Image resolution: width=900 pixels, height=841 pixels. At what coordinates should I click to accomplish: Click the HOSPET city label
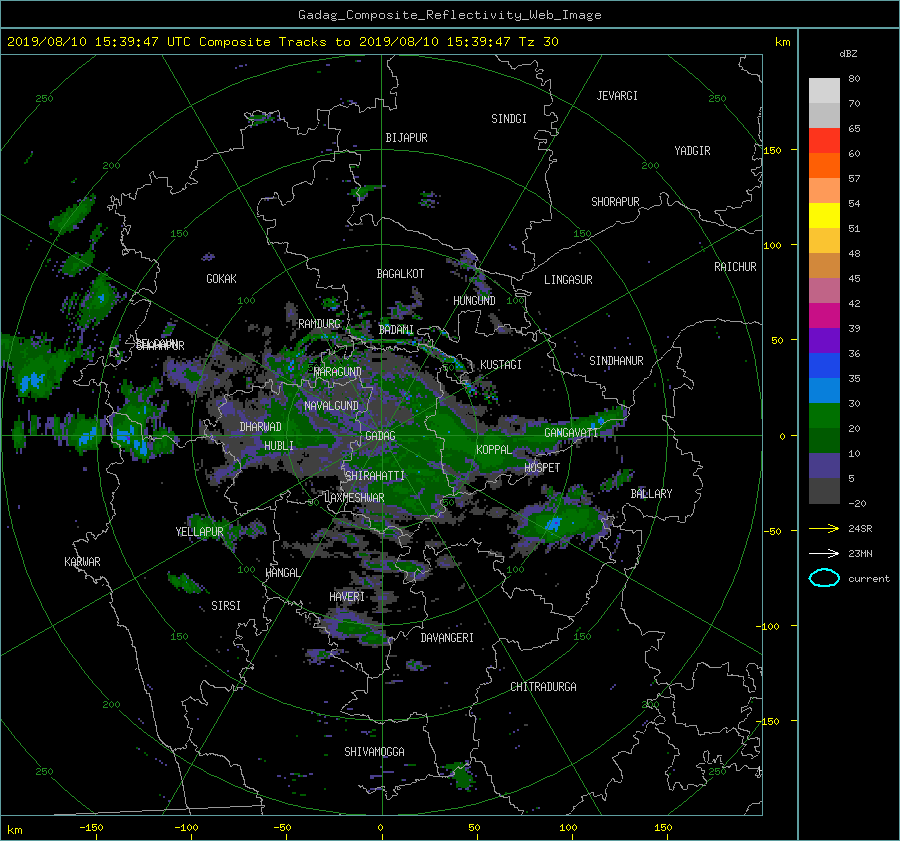click(542, 468)
